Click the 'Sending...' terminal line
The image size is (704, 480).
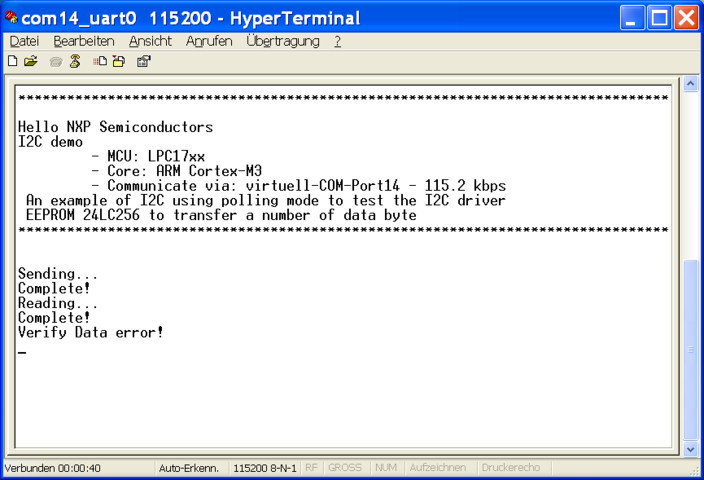(57, 274)
